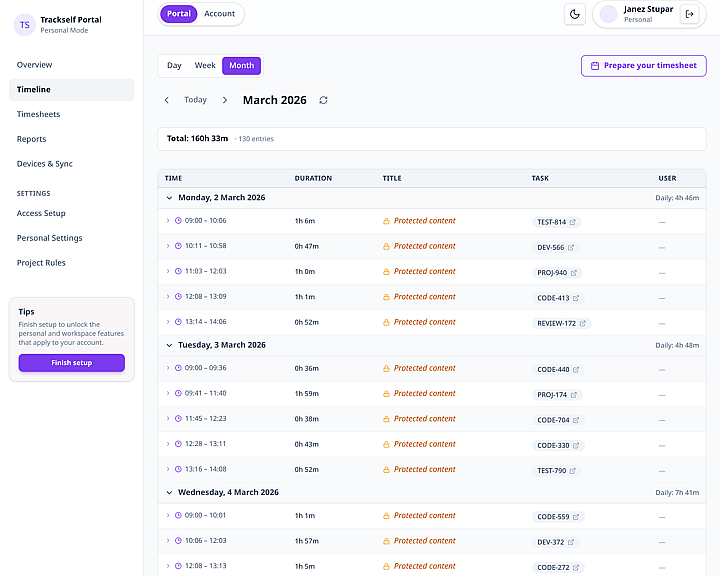Click Protected content for 12:28 – 13:11
The image size is (720, 576).
pyautogui.click(x=425, y=444)
